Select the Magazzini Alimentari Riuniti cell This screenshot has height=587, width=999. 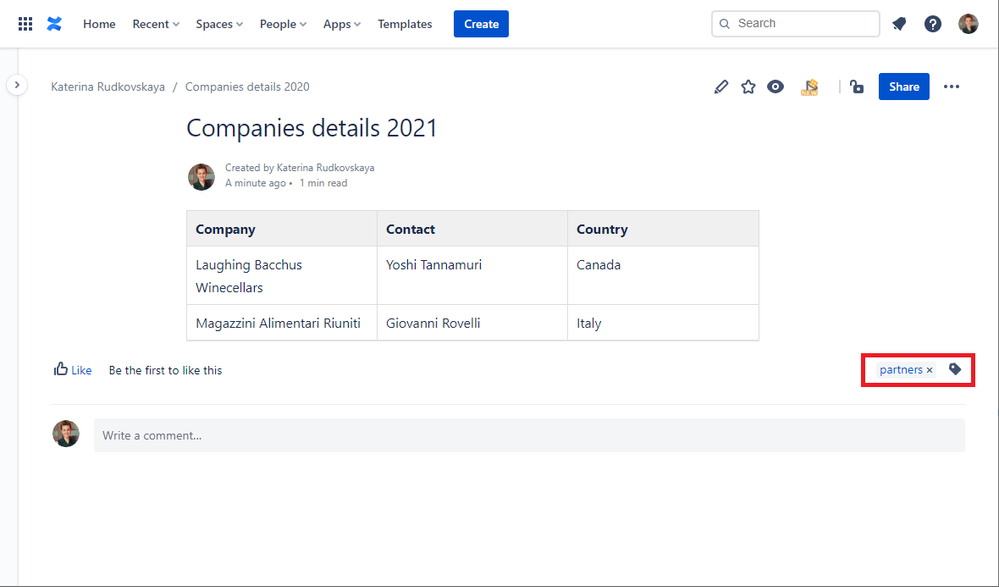[282, 323]
